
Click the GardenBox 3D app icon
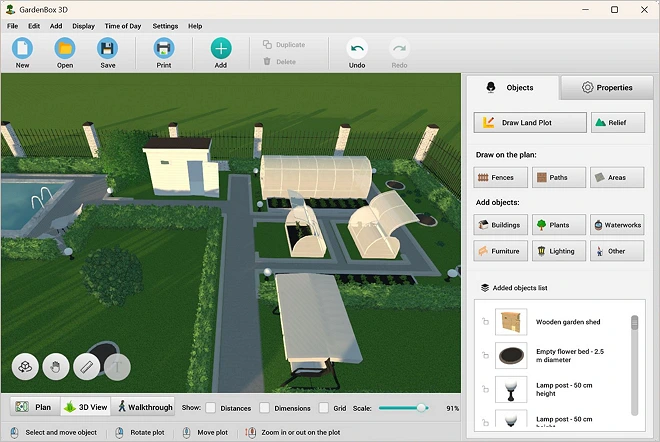point(10,9)
